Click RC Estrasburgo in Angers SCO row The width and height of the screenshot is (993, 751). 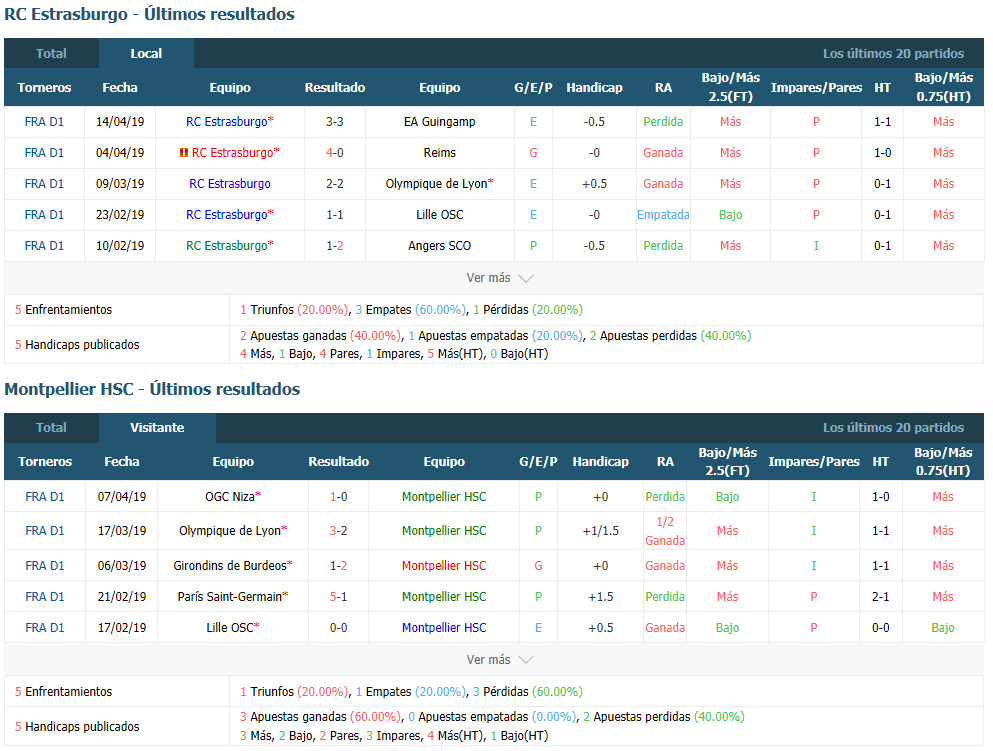(x=229, y=246)
